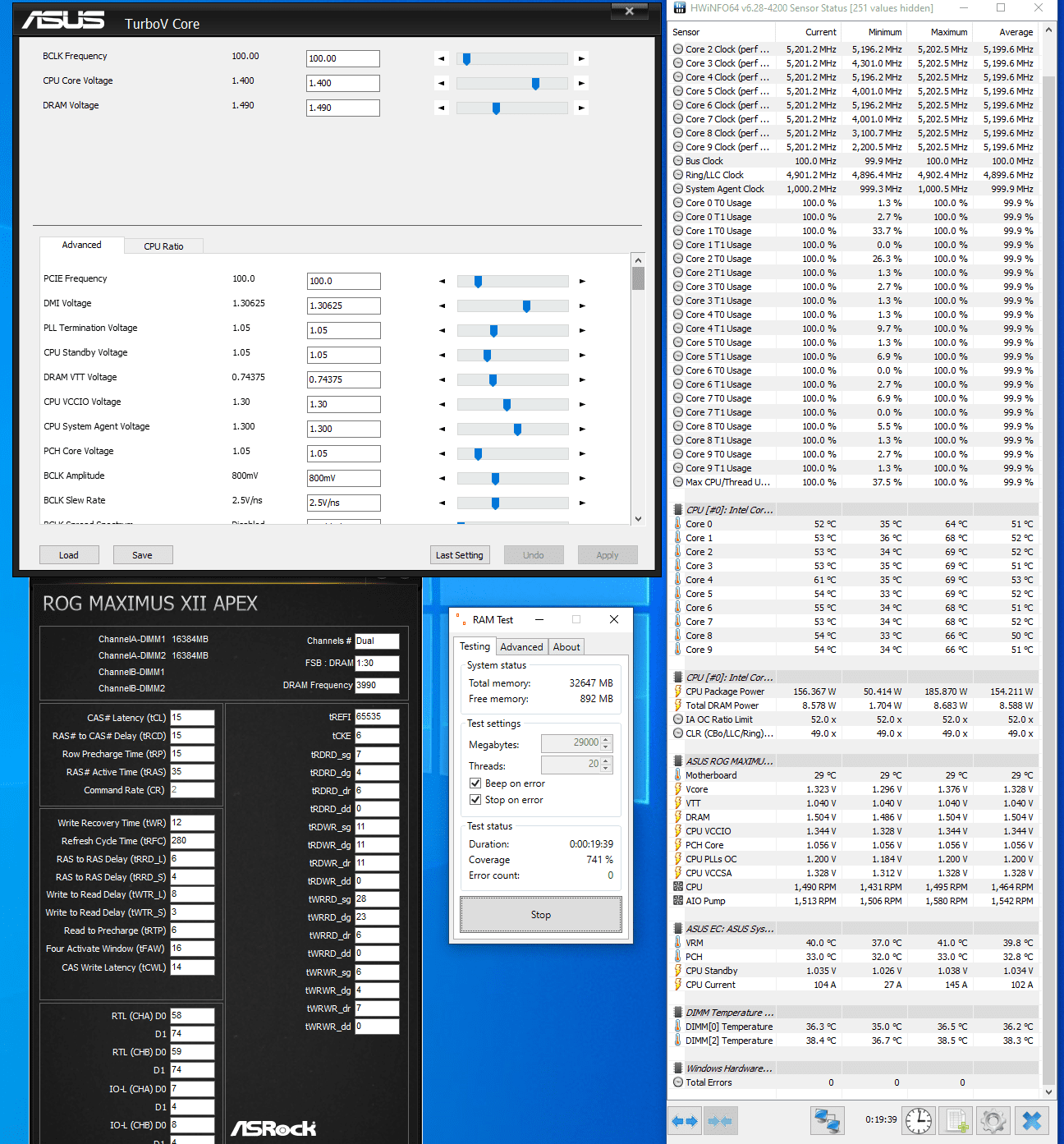Image resolution: width=1064 pixels, height=1144 pixels.
Task: Open the Advanced tab in RAM Test
Action: pyautogui.click(x=521, y=647)
